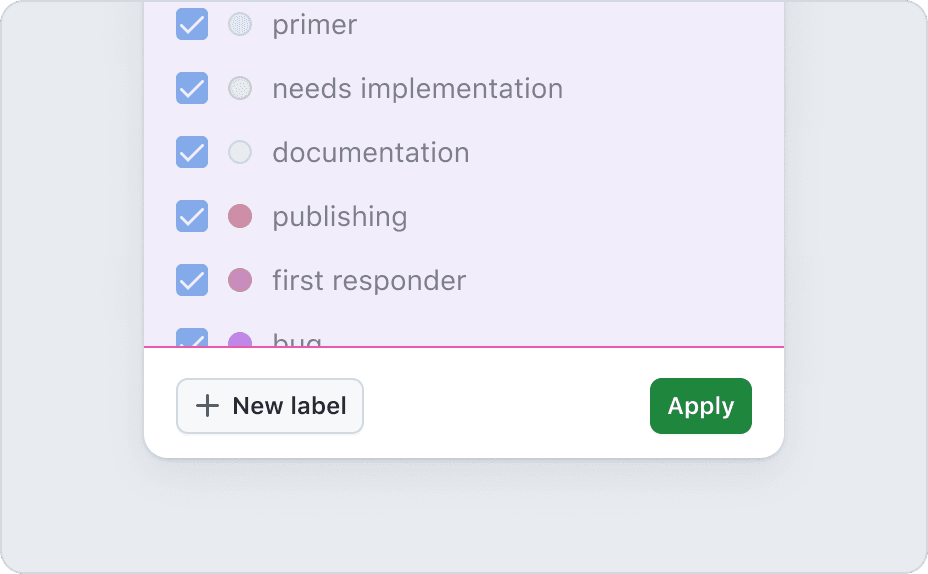
Task: Select the needs implementation label text
Action: click(x=417, y=89)
